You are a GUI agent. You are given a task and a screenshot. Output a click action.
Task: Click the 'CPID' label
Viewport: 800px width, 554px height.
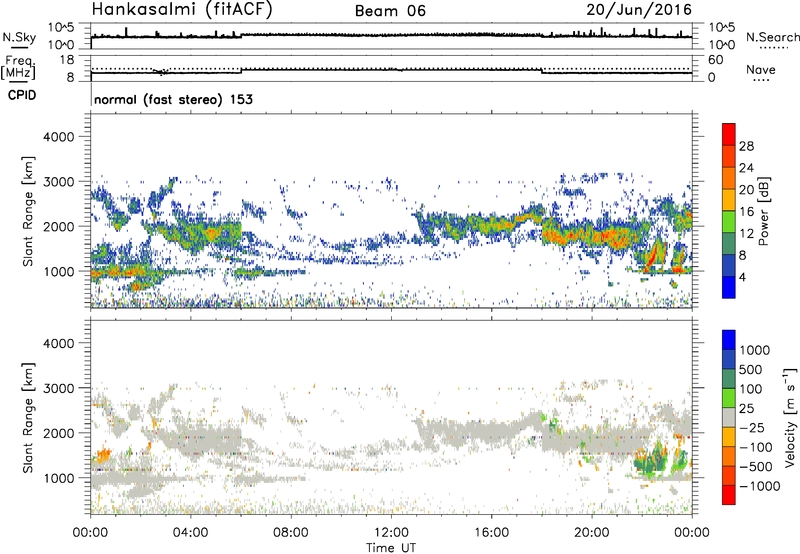(x=22, y=95)
